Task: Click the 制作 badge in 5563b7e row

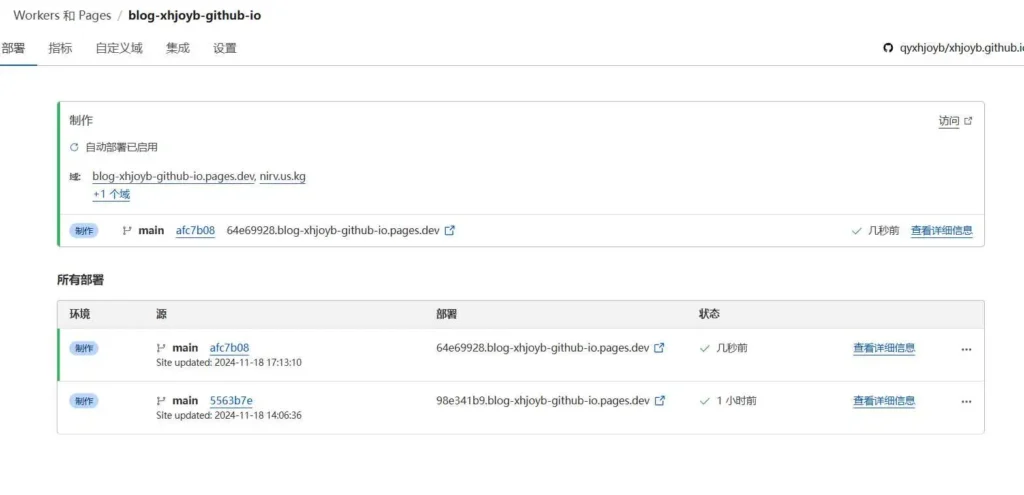Action: point(83,401)
